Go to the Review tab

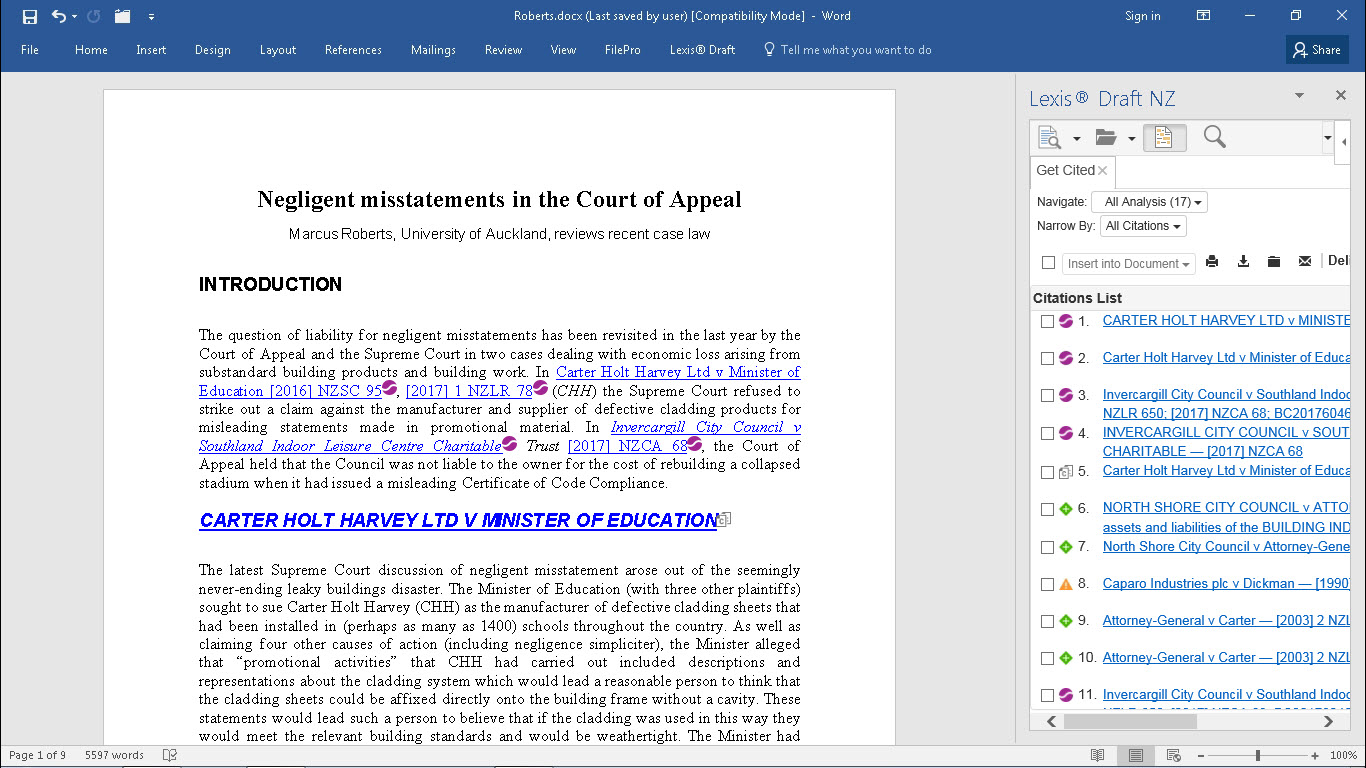pos(503,50)
